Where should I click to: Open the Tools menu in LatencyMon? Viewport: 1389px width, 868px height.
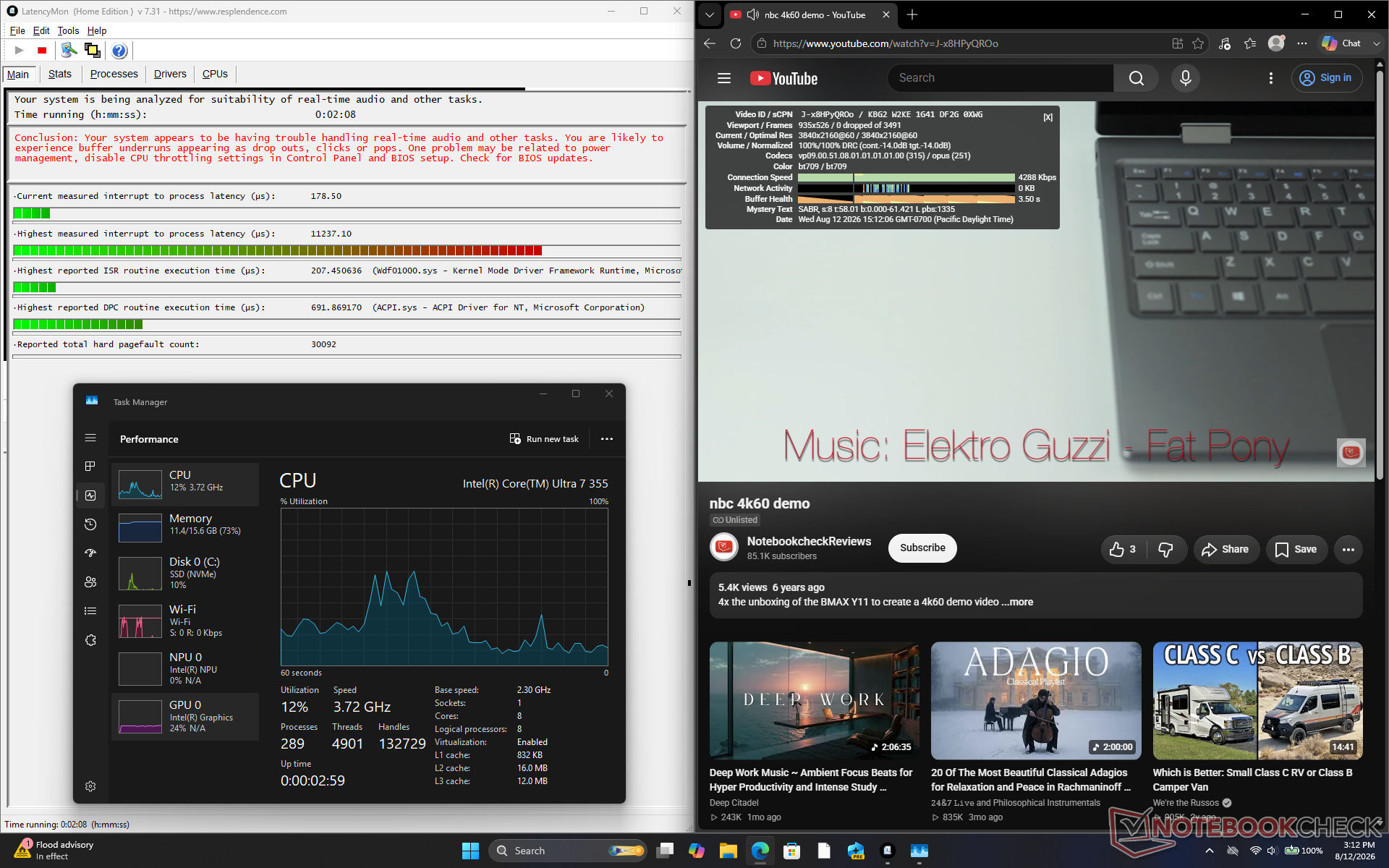(68, 30)
